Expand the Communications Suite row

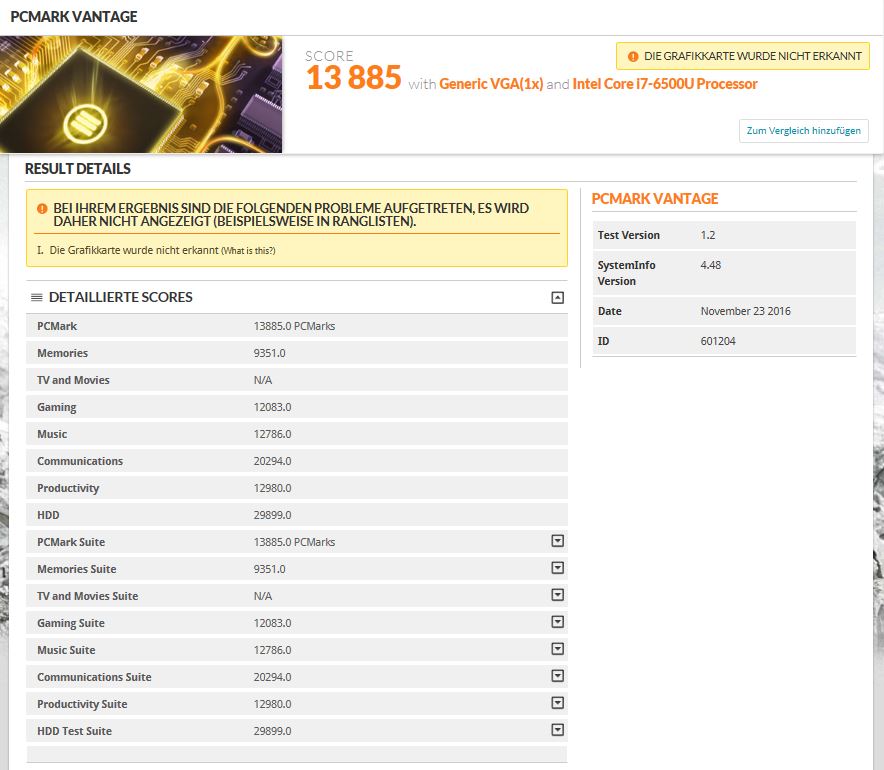[557, 676]
